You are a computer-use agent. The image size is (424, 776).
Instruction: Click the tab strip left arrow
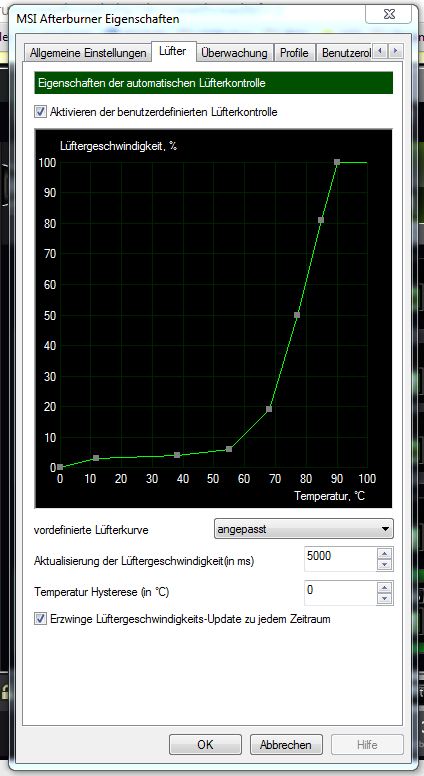click(x=380, y=51)
